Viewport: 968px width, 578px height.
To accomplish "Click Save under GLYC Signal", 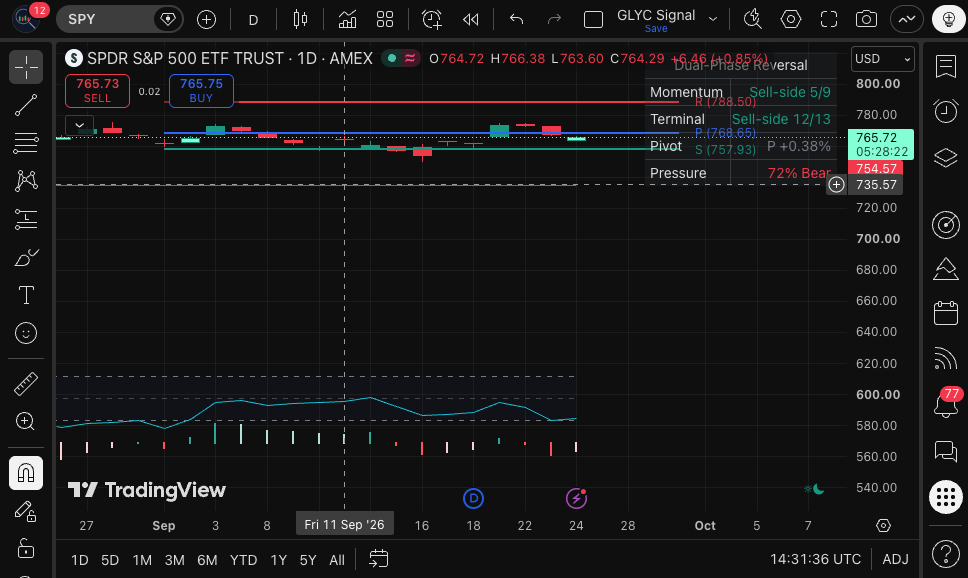I will pyautogui.click(x=656, y=29).
